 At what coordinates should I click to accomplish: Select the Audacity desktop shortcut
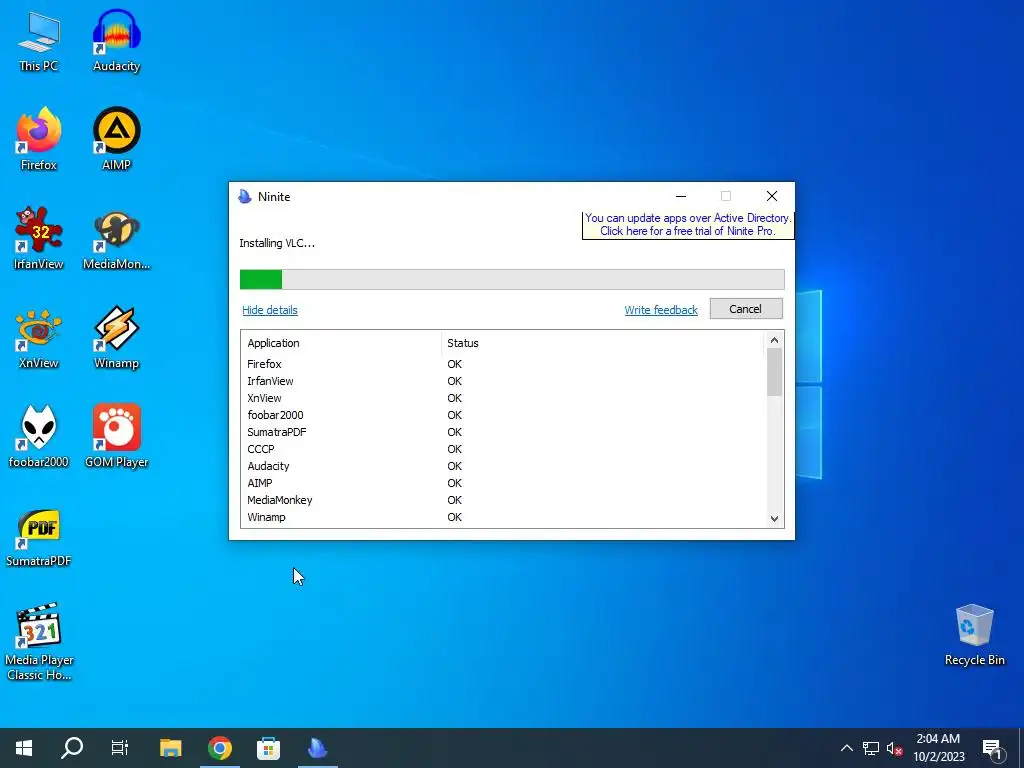116,42
